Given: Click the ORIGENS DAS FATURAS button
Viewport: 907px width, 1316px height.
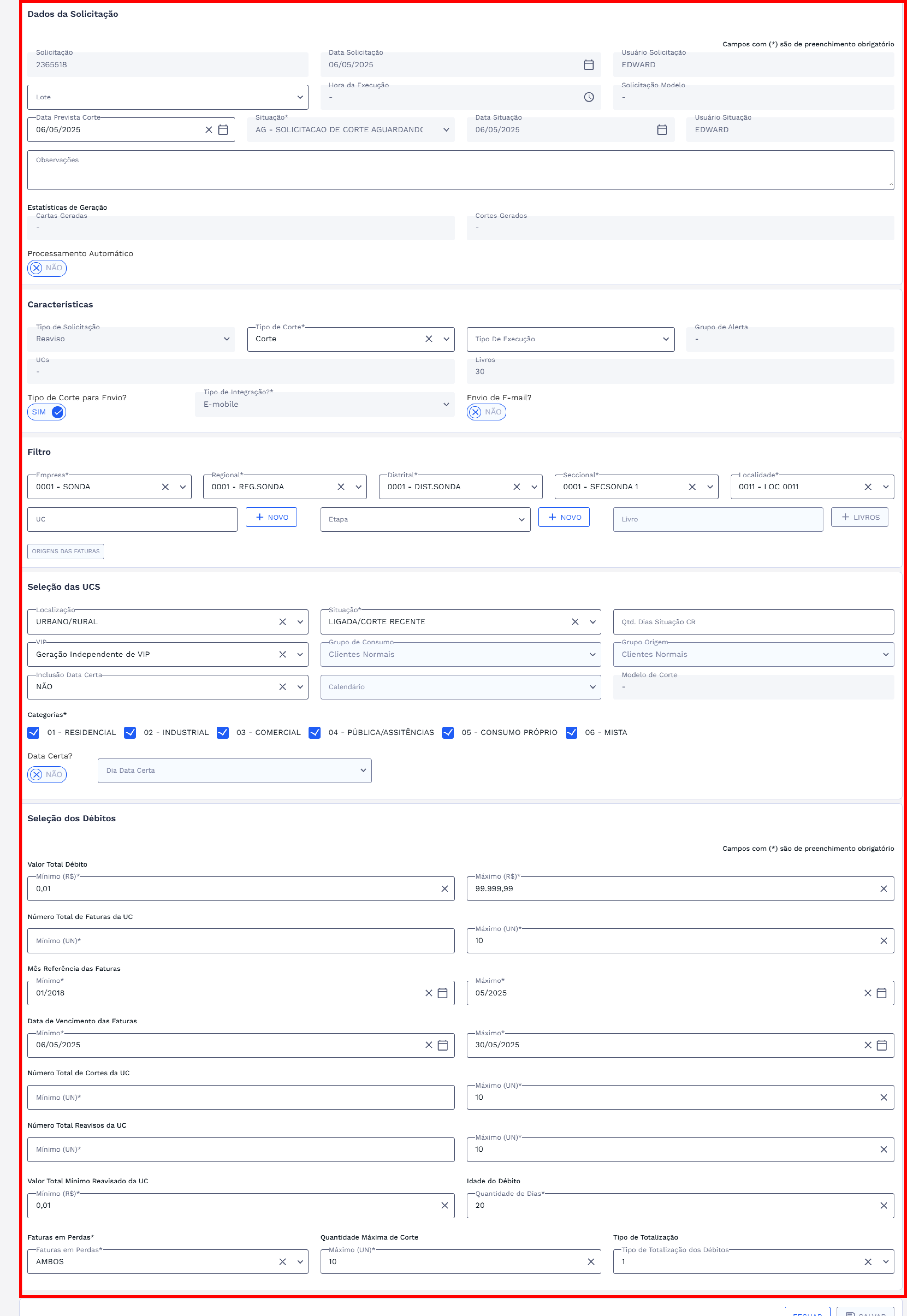Looking at the screenshot, I should pos(66,551).
